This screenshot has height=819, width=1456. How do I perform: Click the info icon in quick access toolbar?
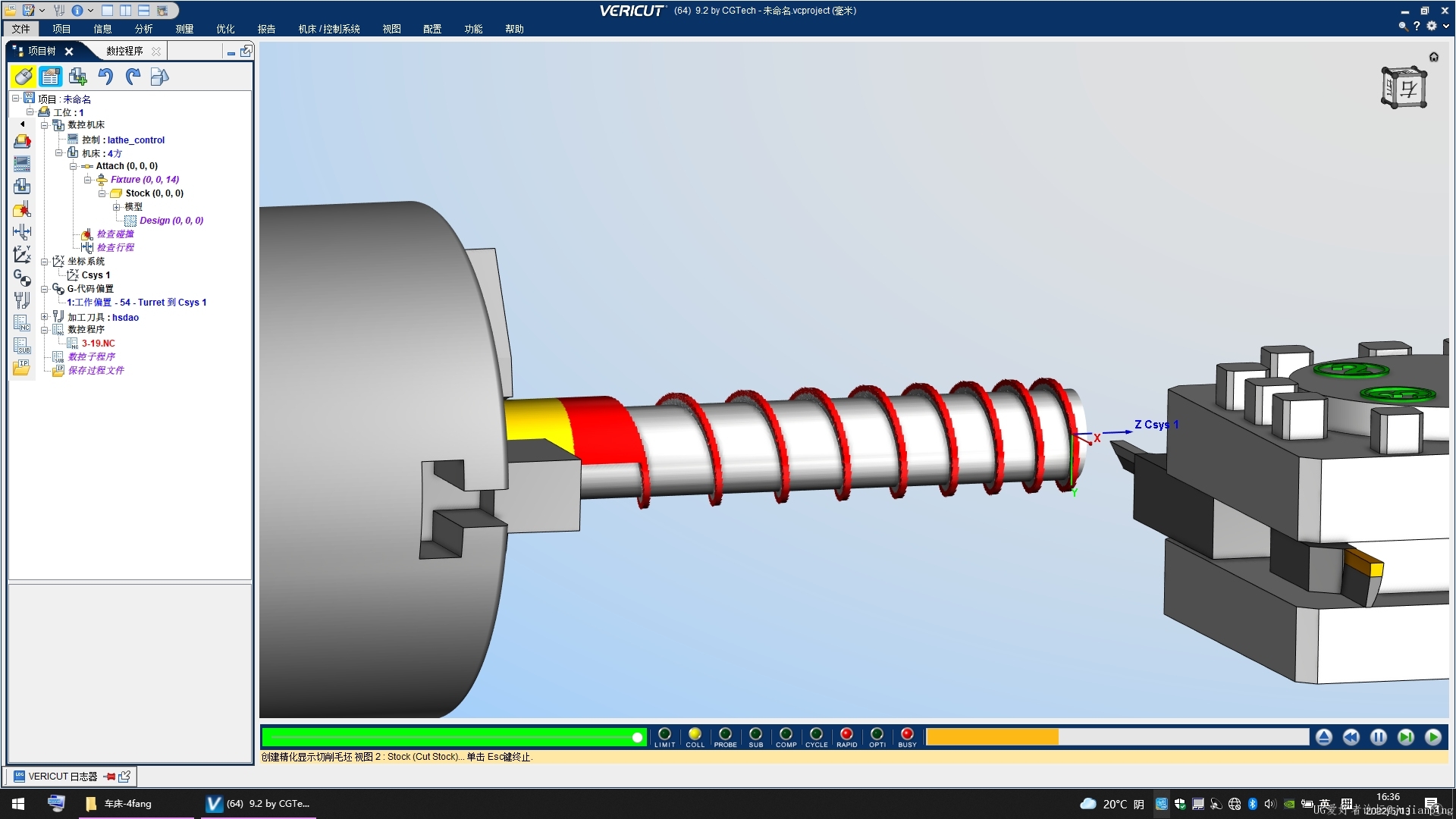click(77, 11)
